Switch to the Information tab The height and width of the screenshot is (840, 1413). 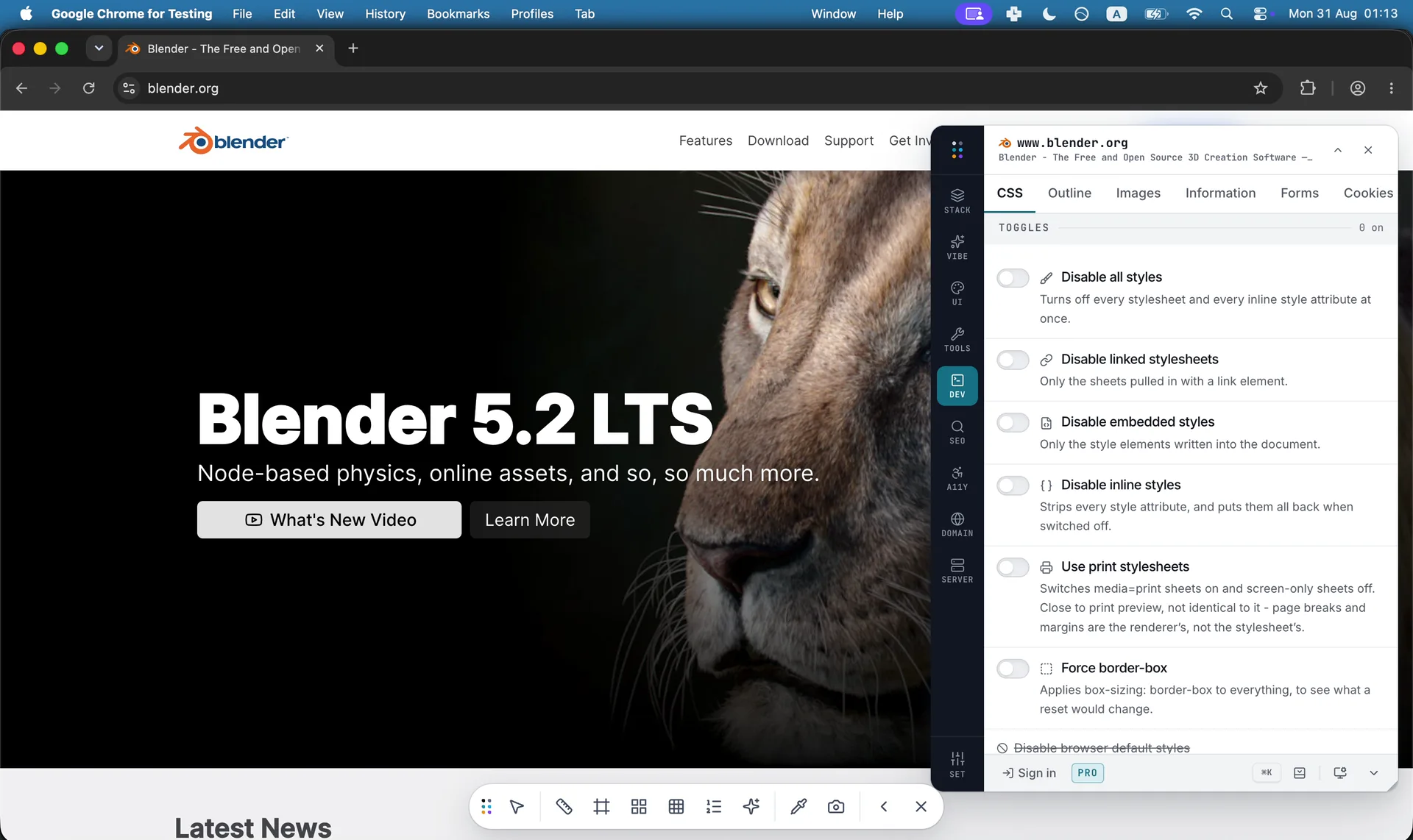(1220, 193)
